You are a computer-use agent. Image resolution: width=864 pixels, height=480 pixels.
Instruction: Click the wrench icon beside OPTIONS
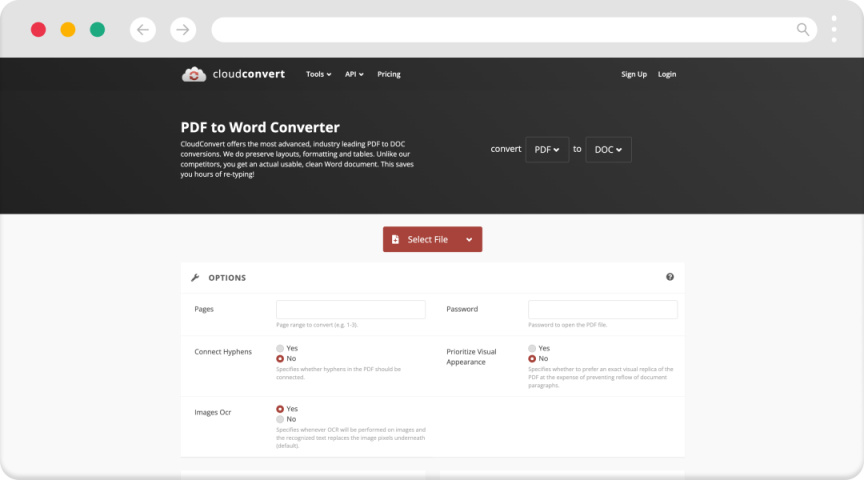click(195, 278)
